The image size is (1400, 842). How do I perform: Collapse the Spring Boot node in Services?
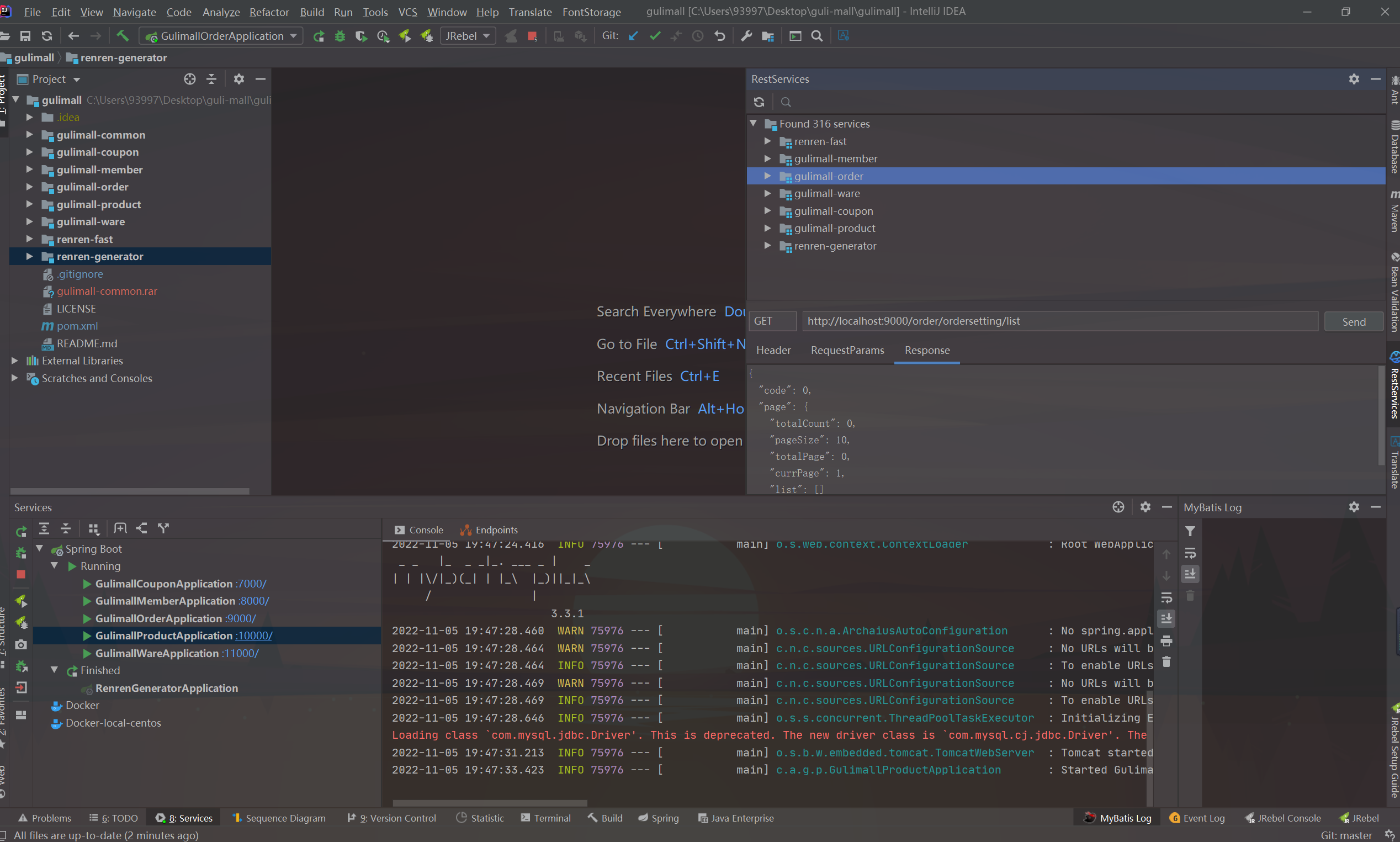40,549
